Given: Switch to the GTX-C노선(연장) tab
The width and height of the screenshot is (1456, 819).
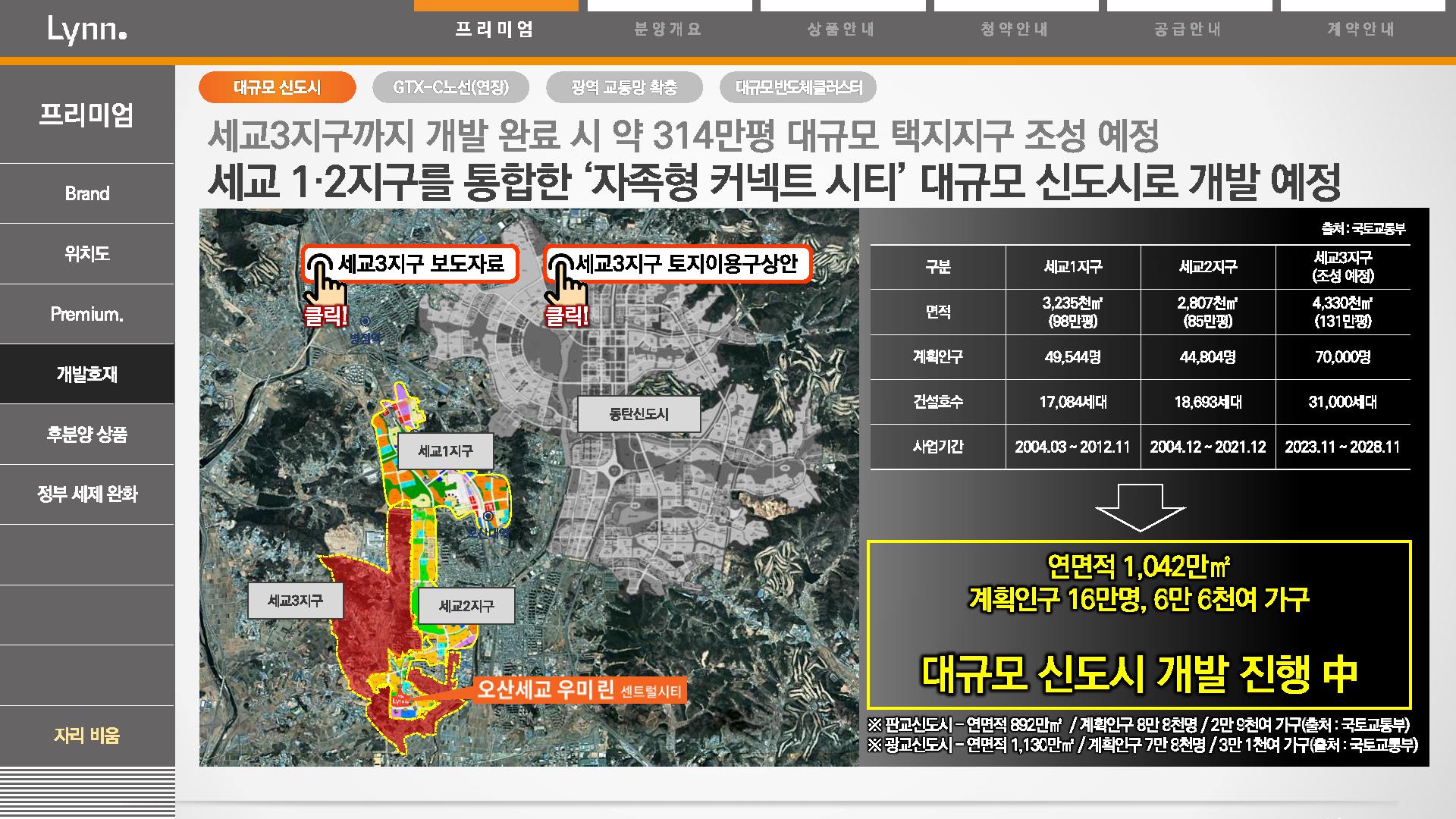Looking at the screenshot, I should 450,87.
